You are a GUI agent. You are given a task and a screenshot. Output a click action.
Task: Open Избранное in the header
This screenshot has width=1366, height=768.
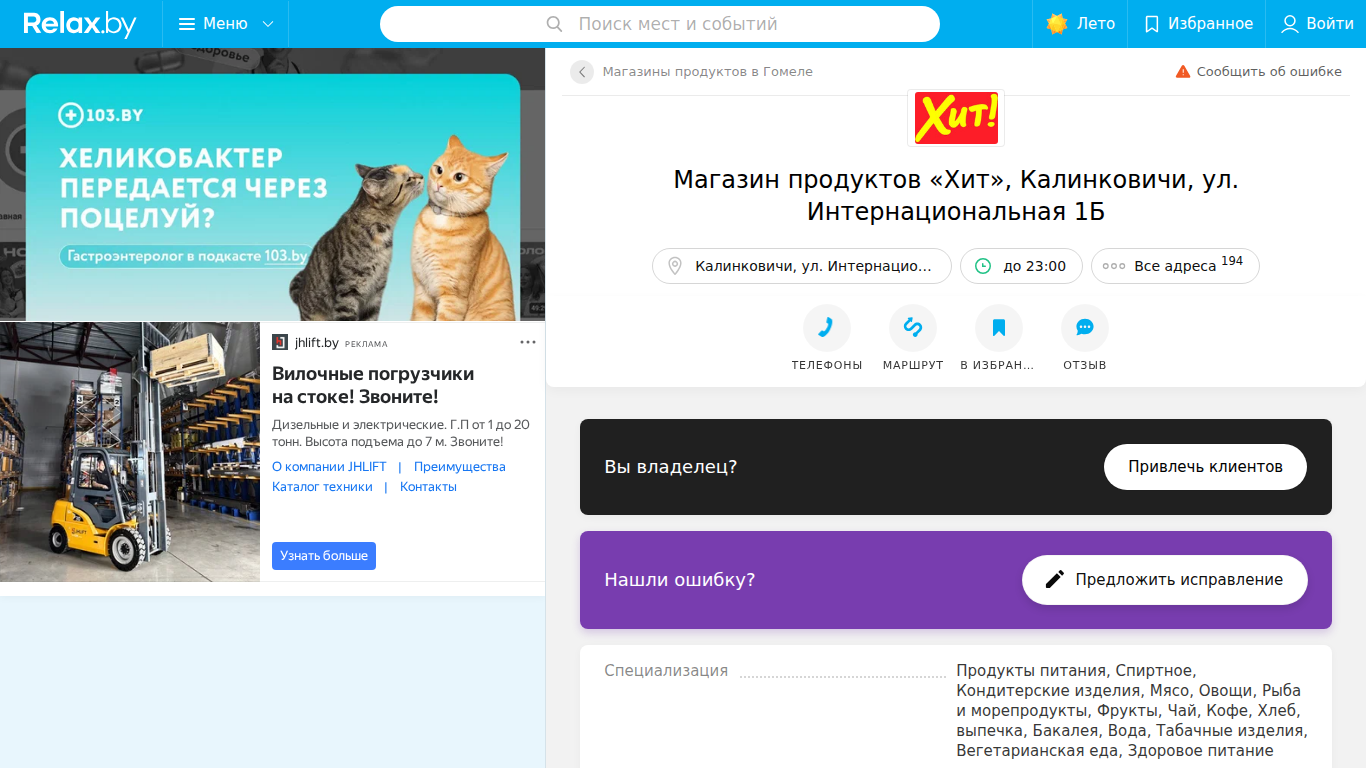(1198, 24)
